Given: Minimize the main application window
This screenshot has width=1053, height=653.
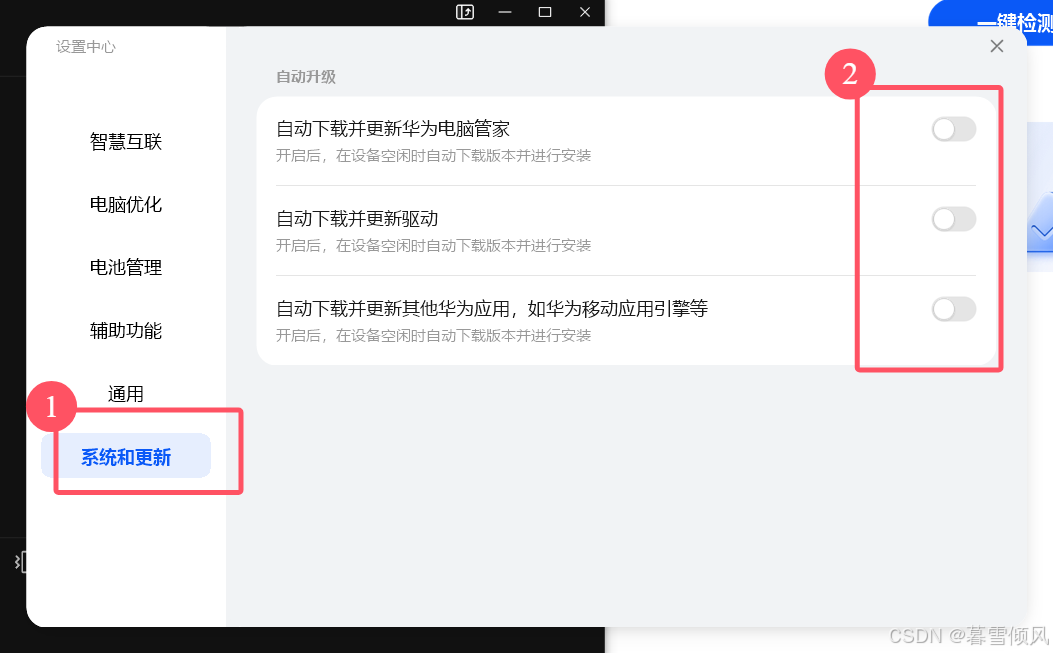Looking at the screenshot, I should pos(505,12).
